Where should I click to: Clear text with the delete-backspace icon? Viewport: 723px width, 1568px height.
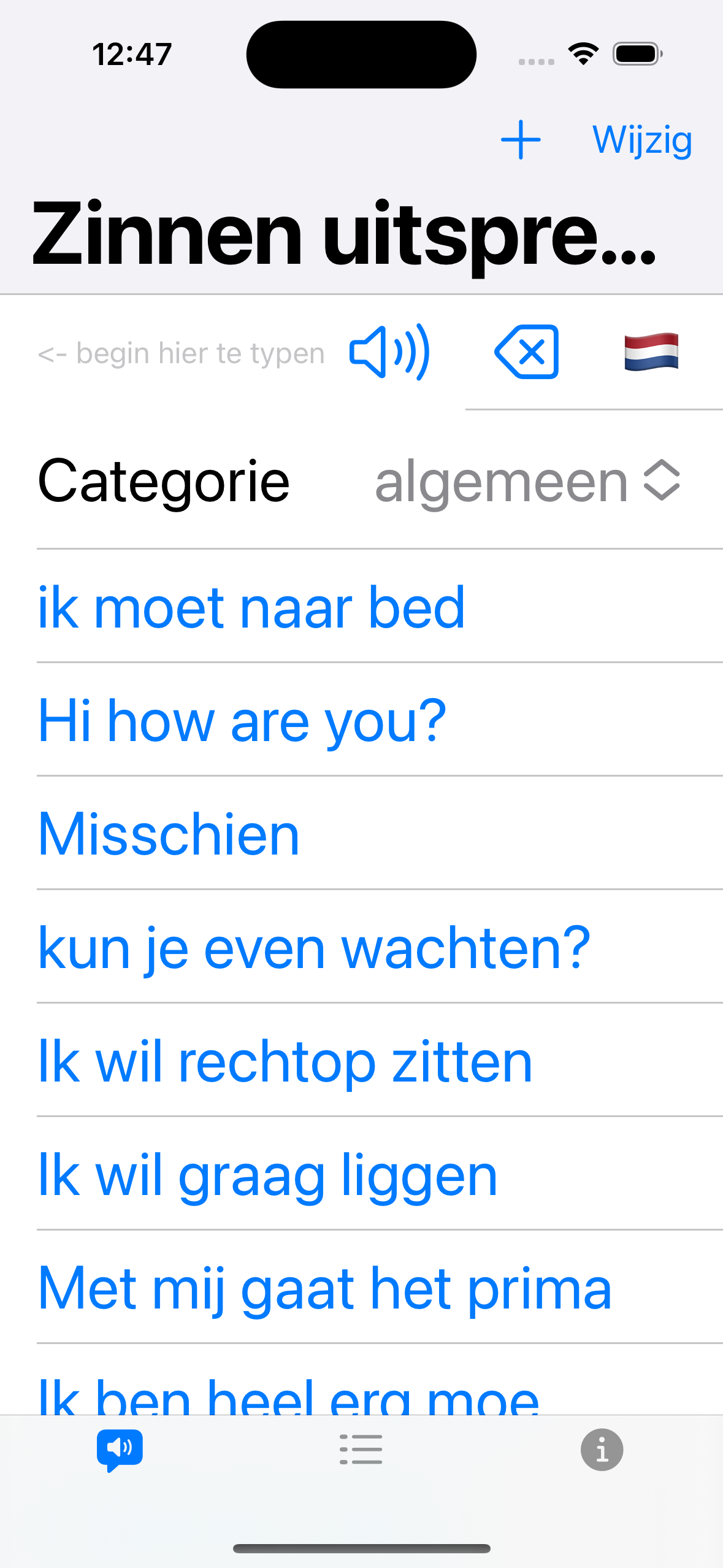click(527, 352)
